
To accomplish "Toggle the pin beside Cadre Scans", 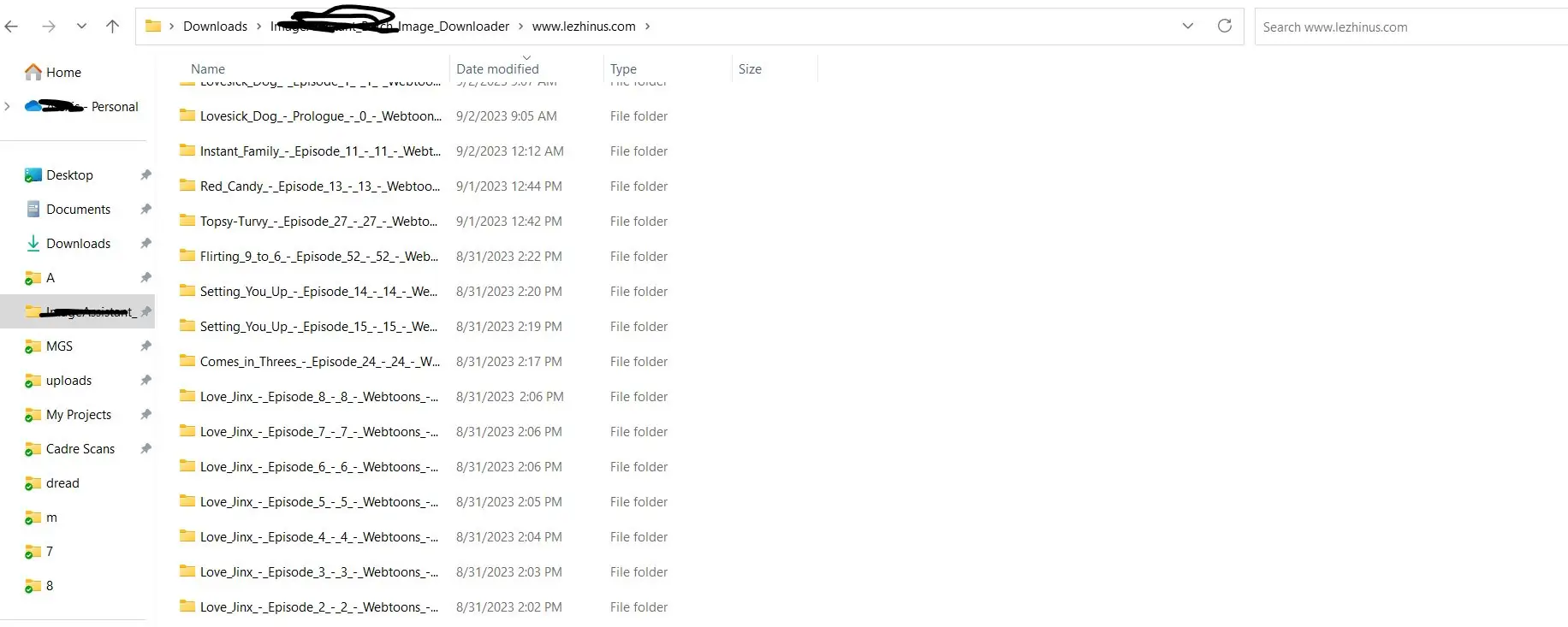I will click(x=146, y=449).
